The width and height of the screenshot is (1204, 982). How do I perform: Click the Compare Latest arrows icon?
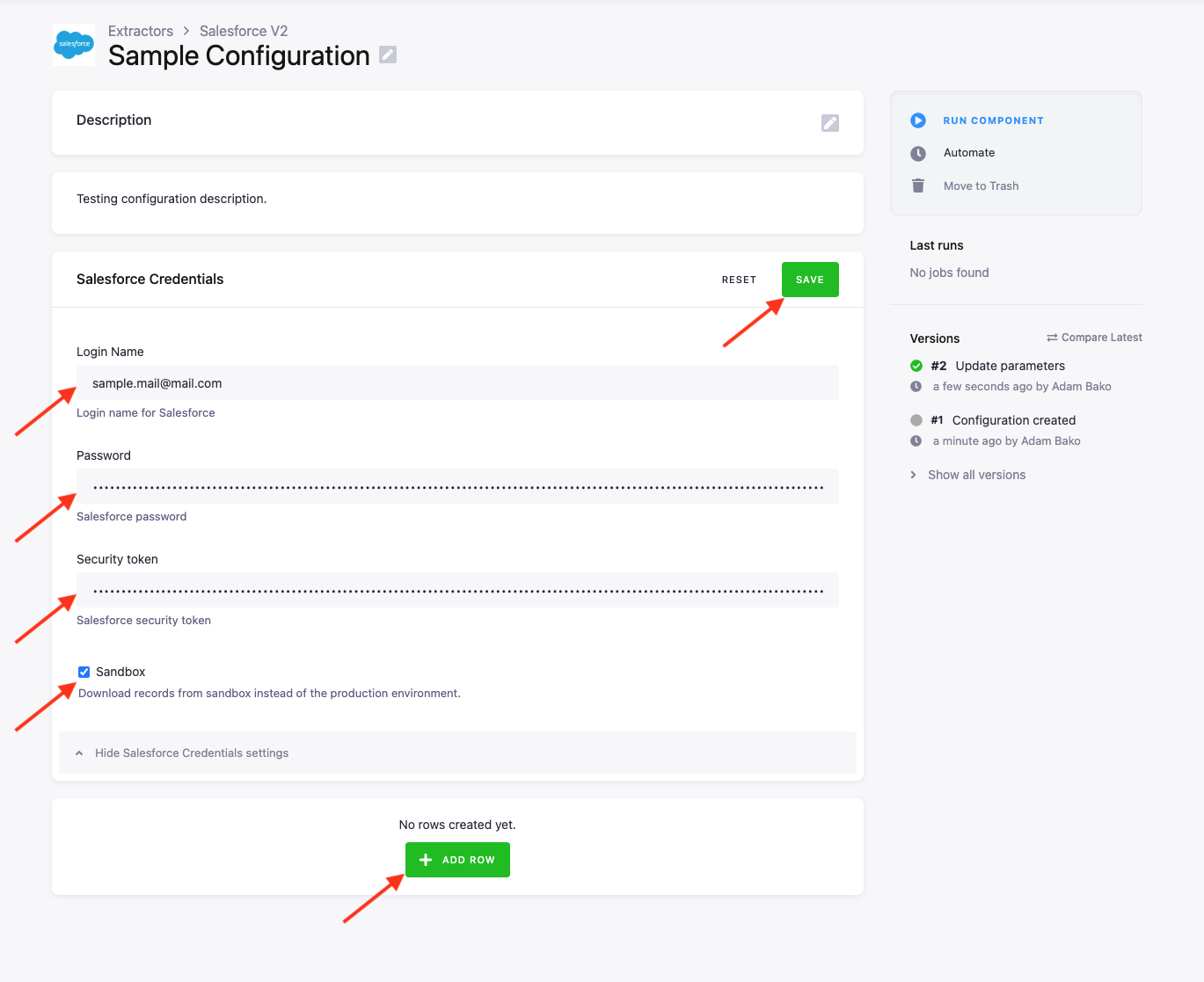point(1052,338)
